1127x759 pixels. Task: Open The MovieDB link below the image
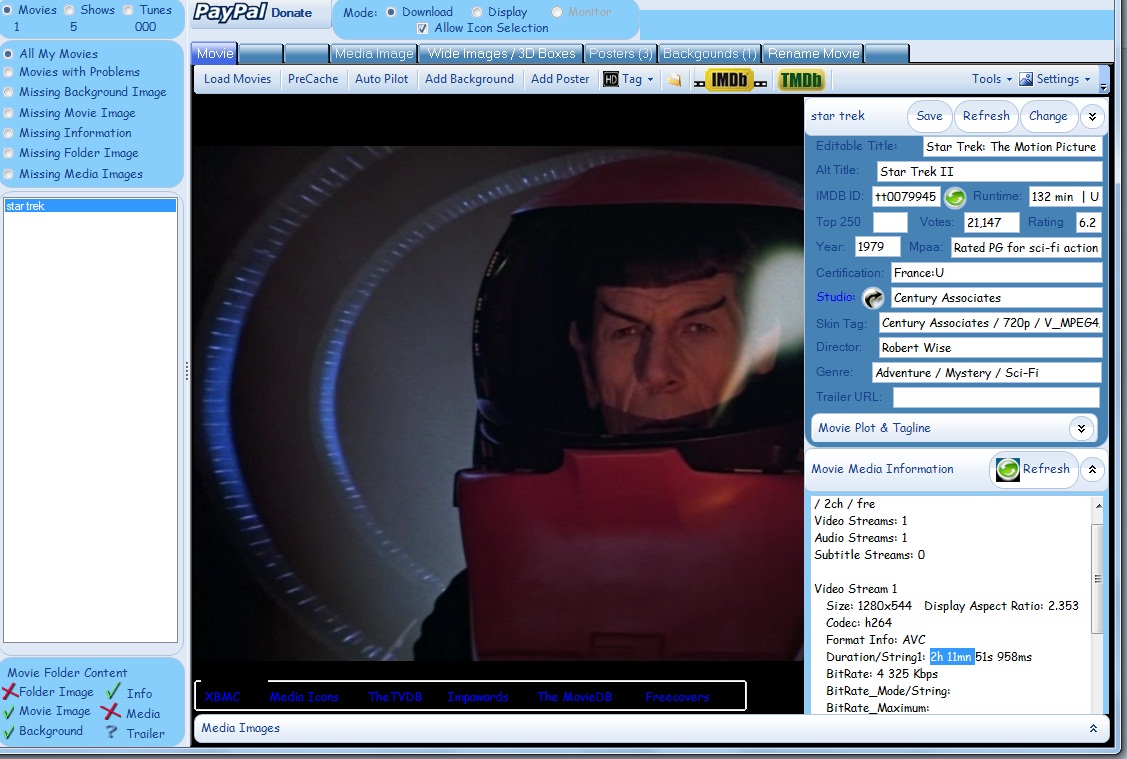click(x=574, y=697)
